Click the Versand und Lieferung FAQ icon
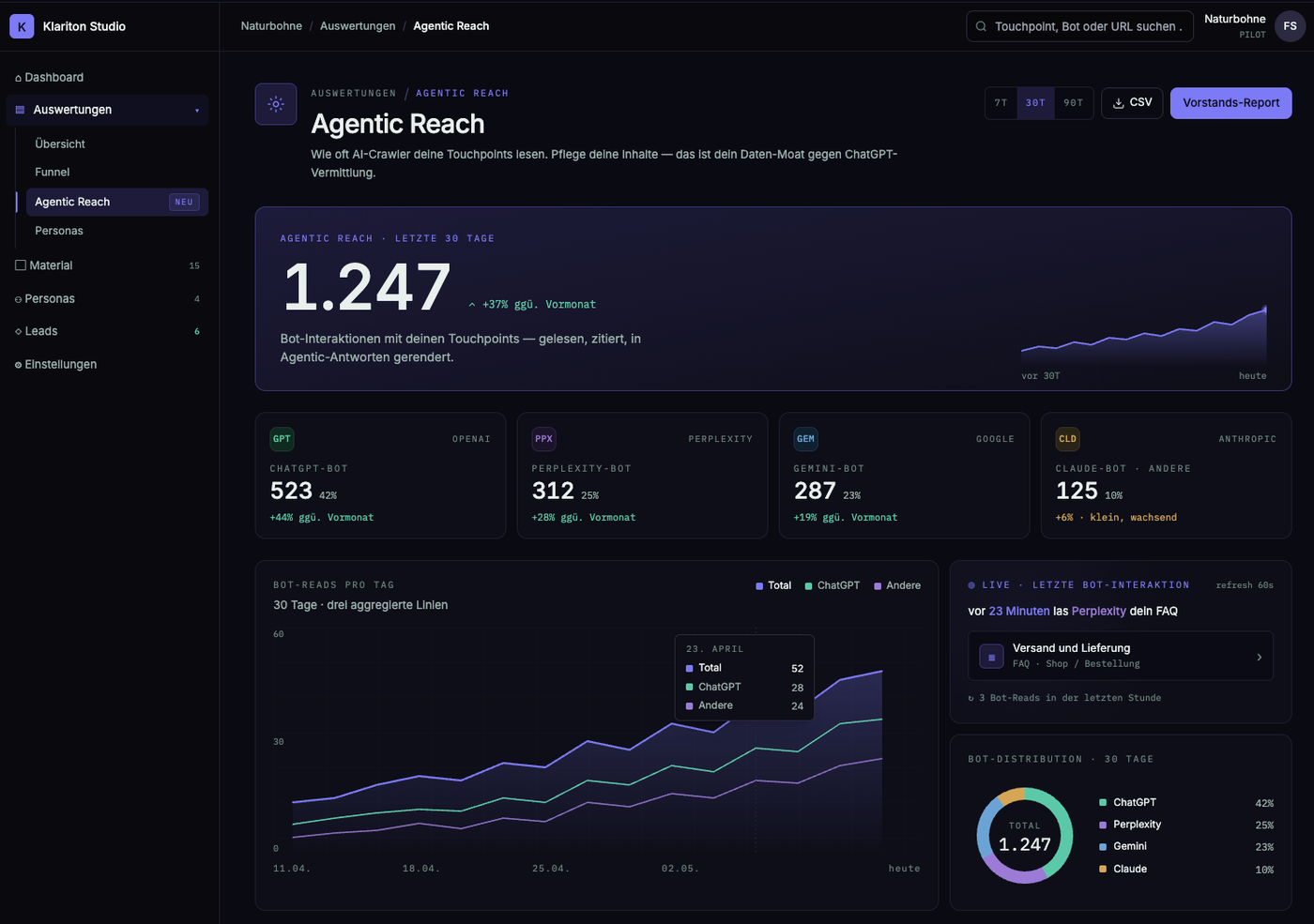 coord(991,657)
